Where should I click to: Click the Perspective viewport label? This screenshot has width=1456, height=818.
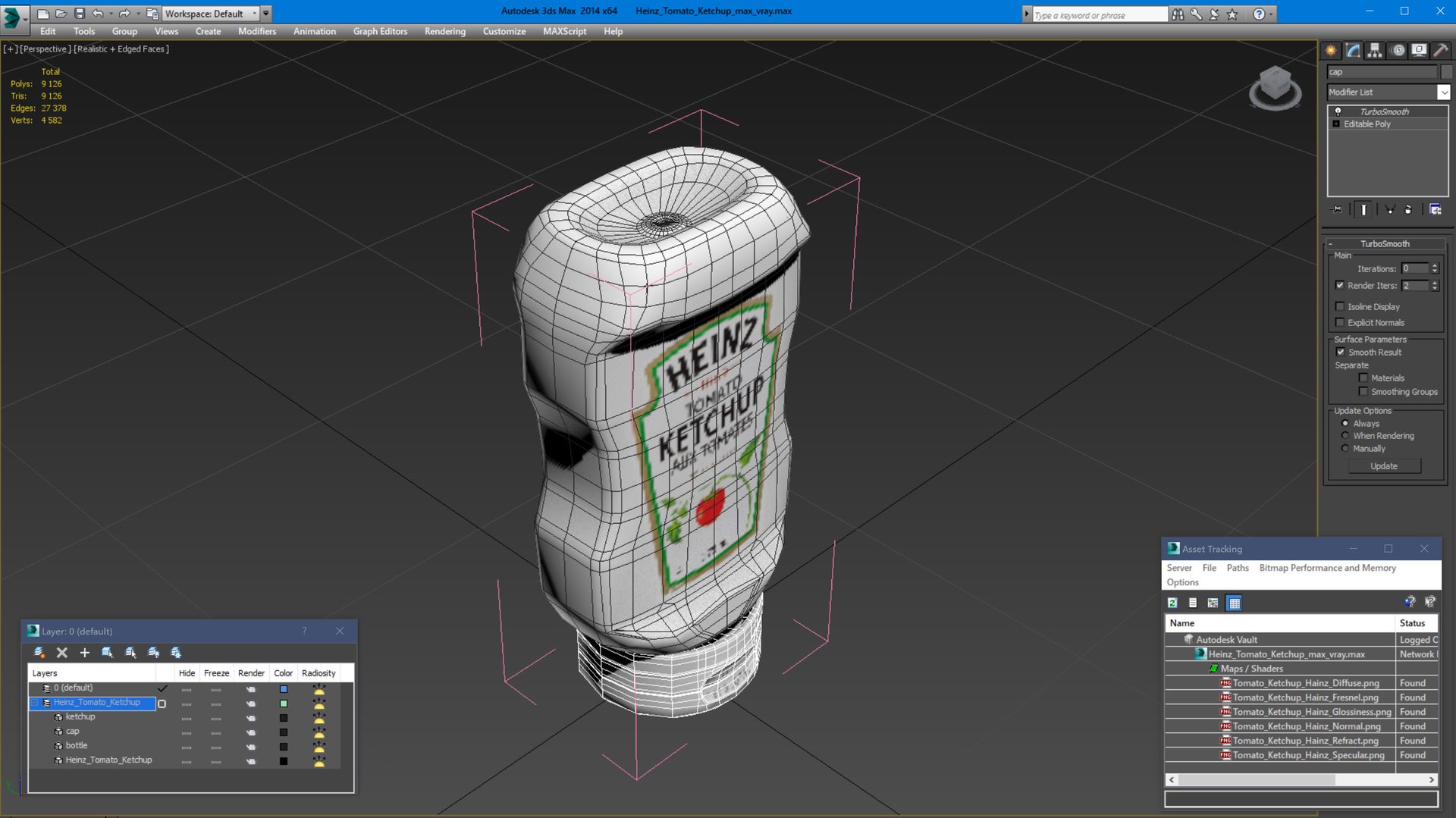tap(45, 49)
